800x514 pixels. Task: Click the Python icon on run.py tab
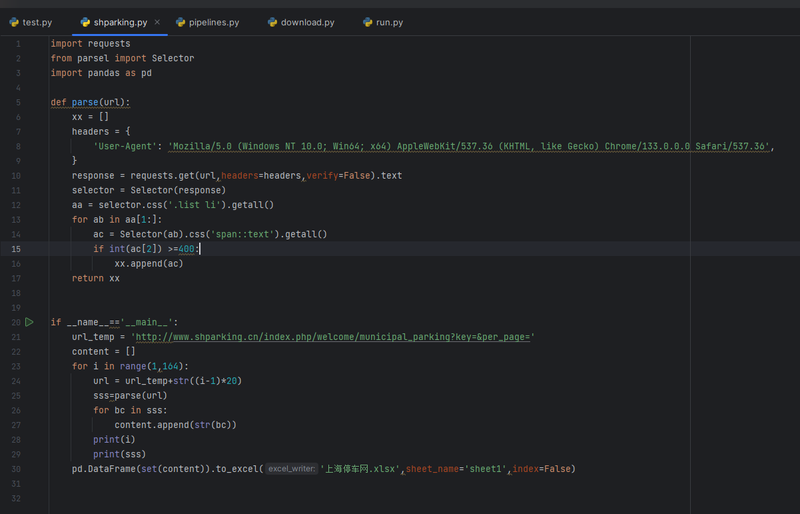(x=367, y=22)
